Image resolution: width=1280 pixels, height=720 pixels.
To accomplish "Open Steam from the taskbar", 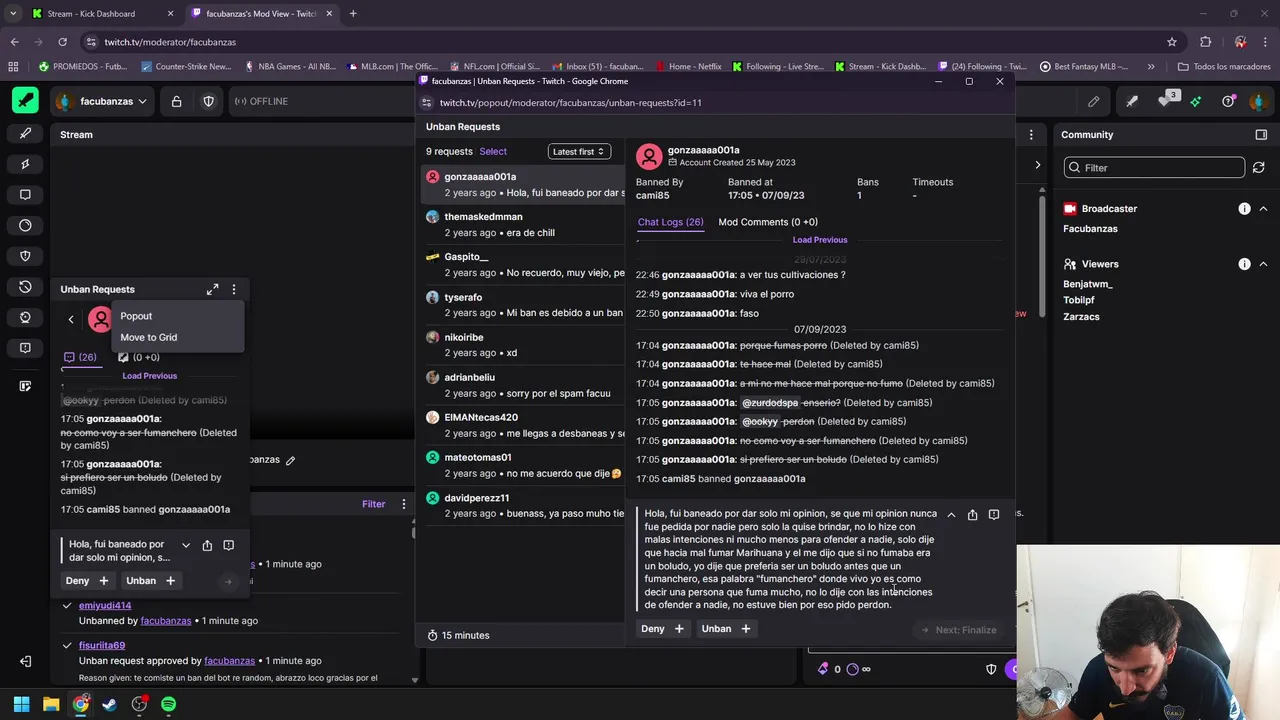I will 110,704.
